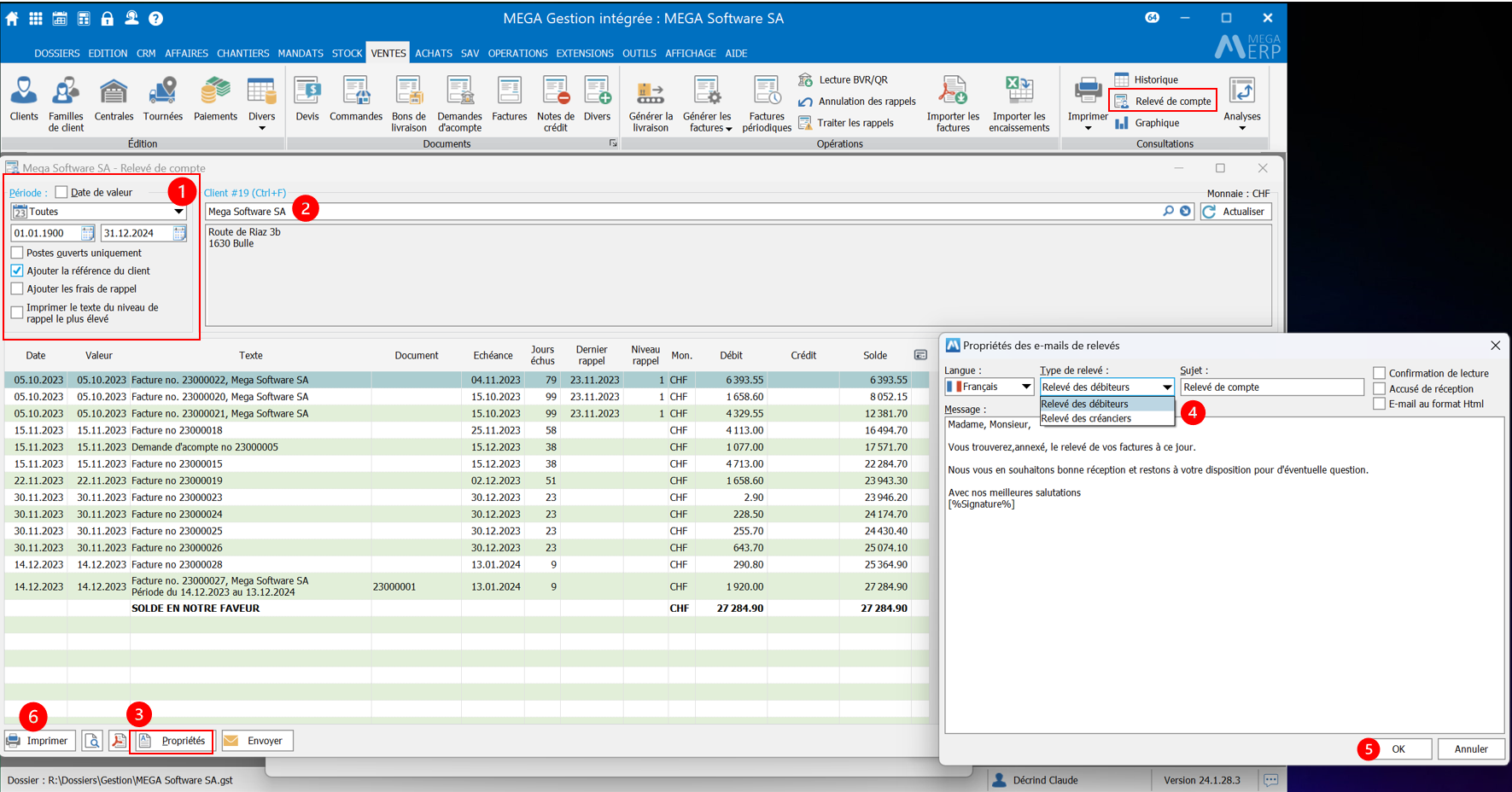
Task: Click Traiter les rappels
Action: [x=846, y=123]
